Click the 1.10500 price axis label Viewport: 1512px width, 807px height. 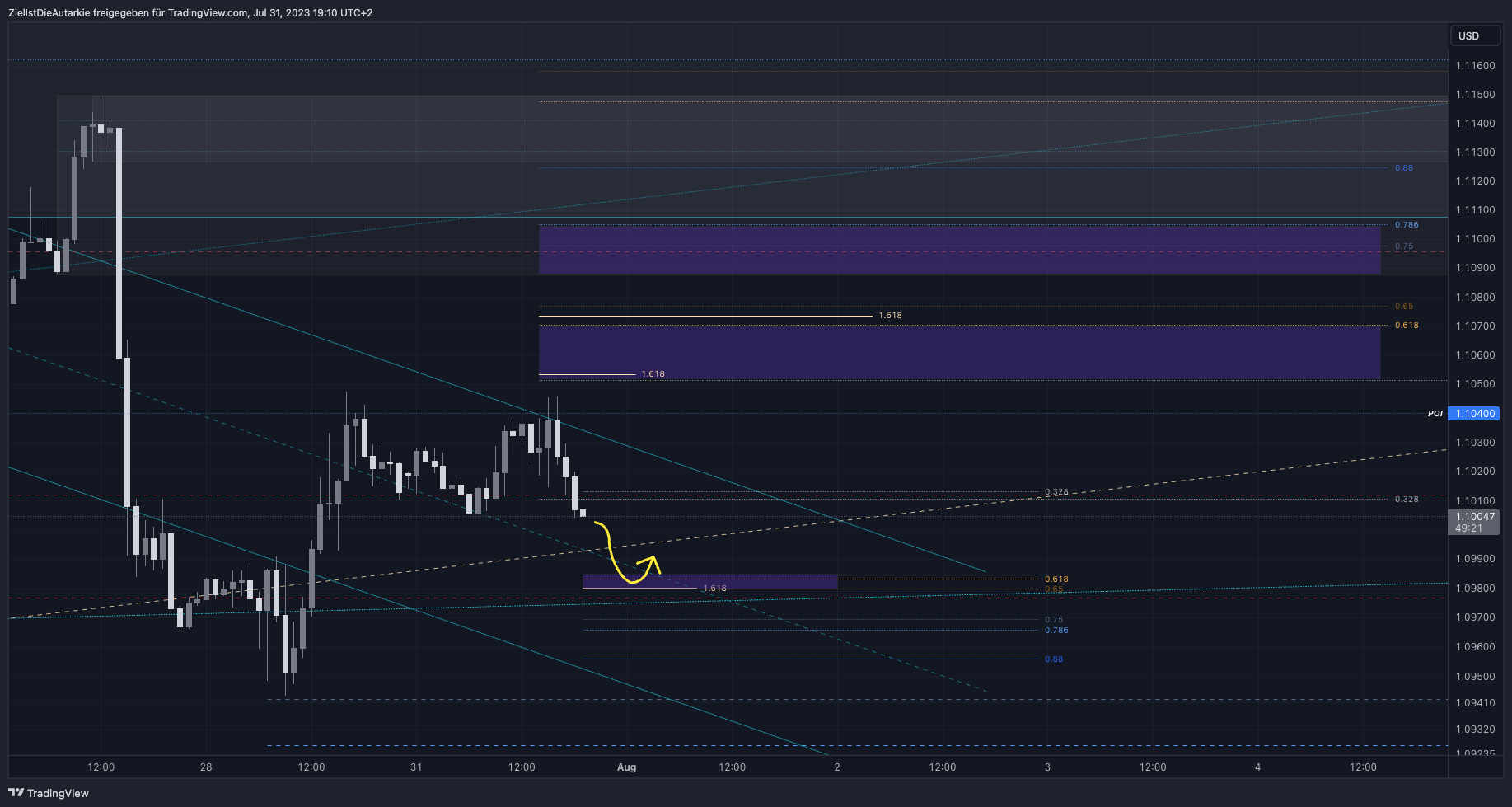click(x=1475, y=383)
